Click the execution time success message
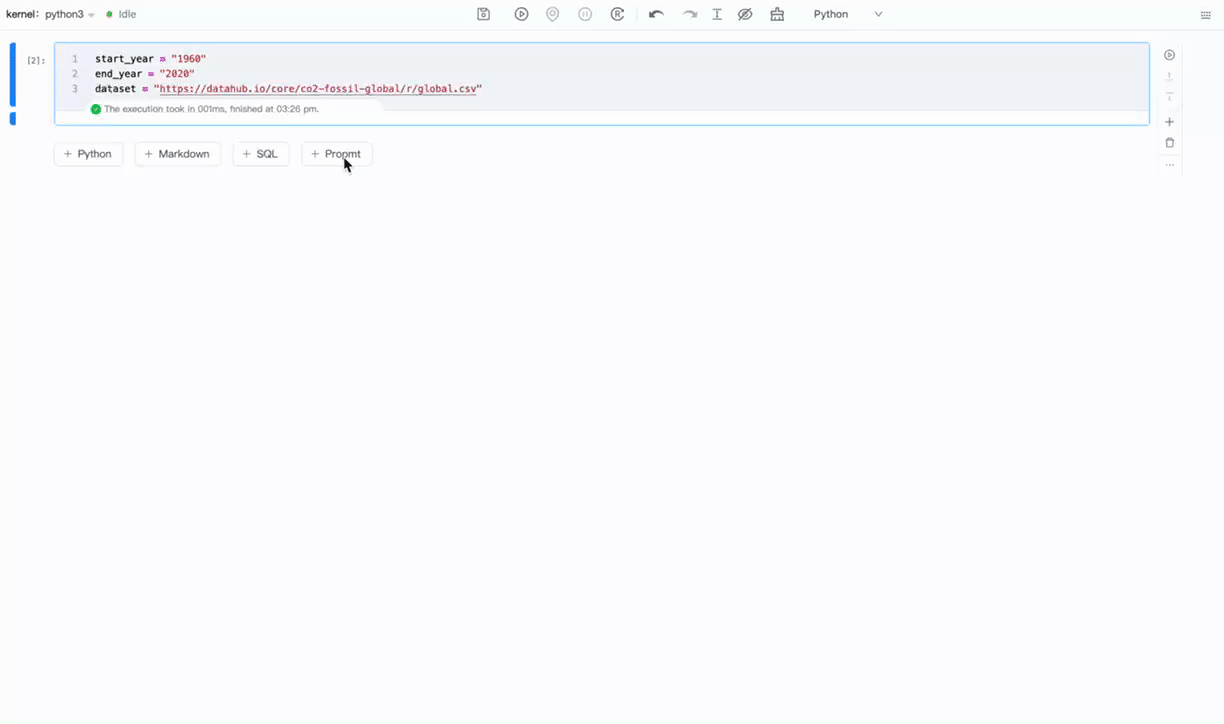Viewport: 1224px width, 724px height. tap(205, 109)
